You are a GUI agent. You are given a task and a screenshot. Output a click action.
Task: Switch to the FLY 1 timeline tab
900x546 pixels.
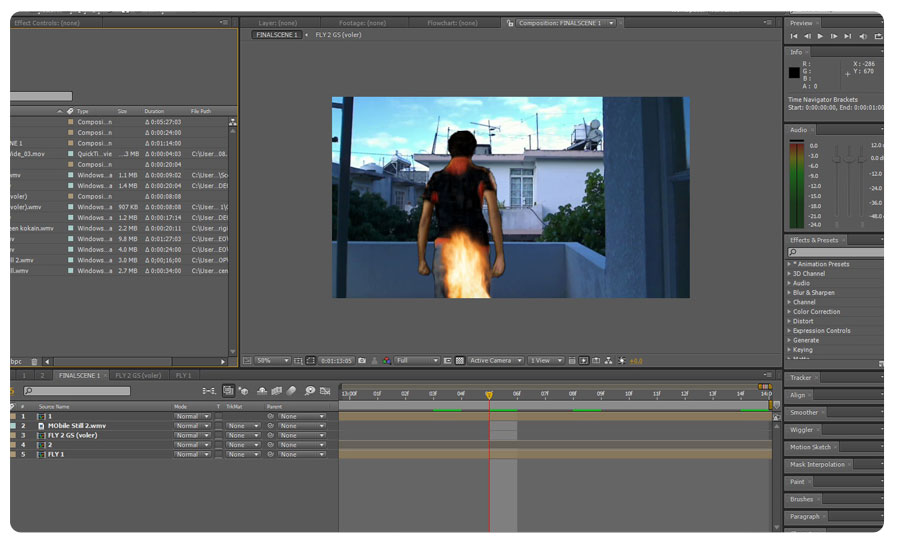184,376
